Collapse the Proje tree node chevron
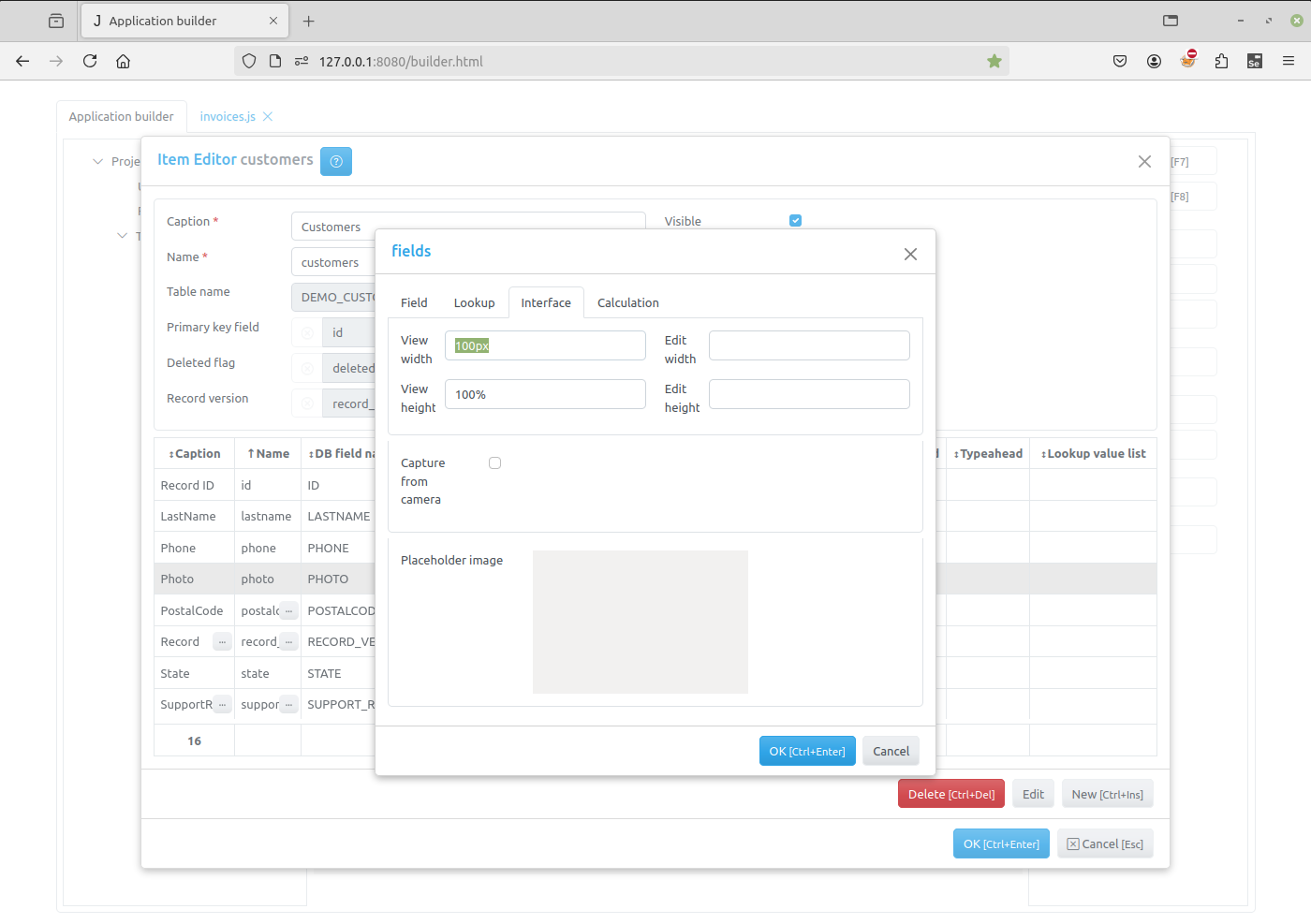Screen dimensions: 1311x924 point(97,161)
